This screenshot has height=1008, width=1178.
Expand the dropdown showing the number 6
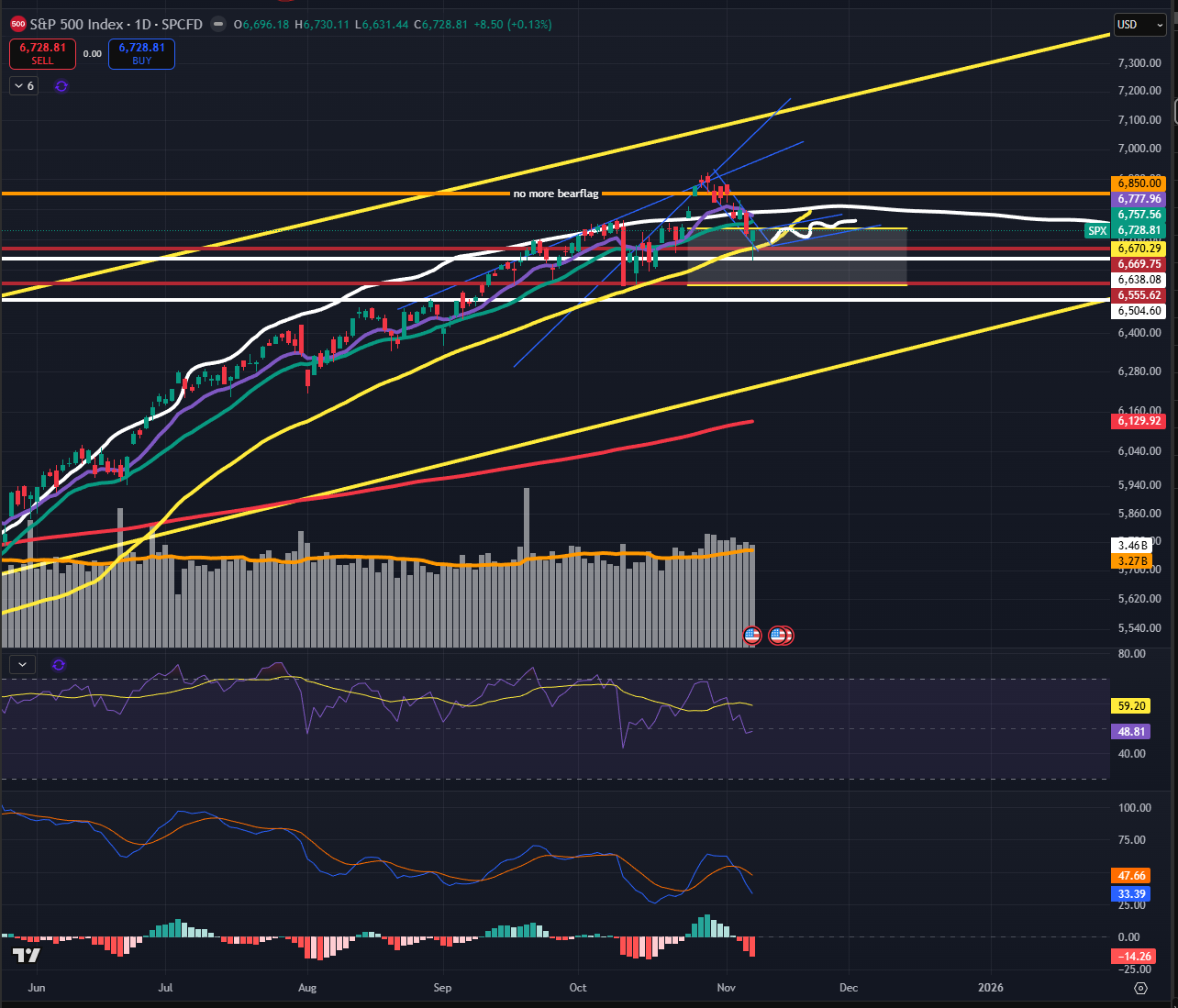click(x=23, y=85)
